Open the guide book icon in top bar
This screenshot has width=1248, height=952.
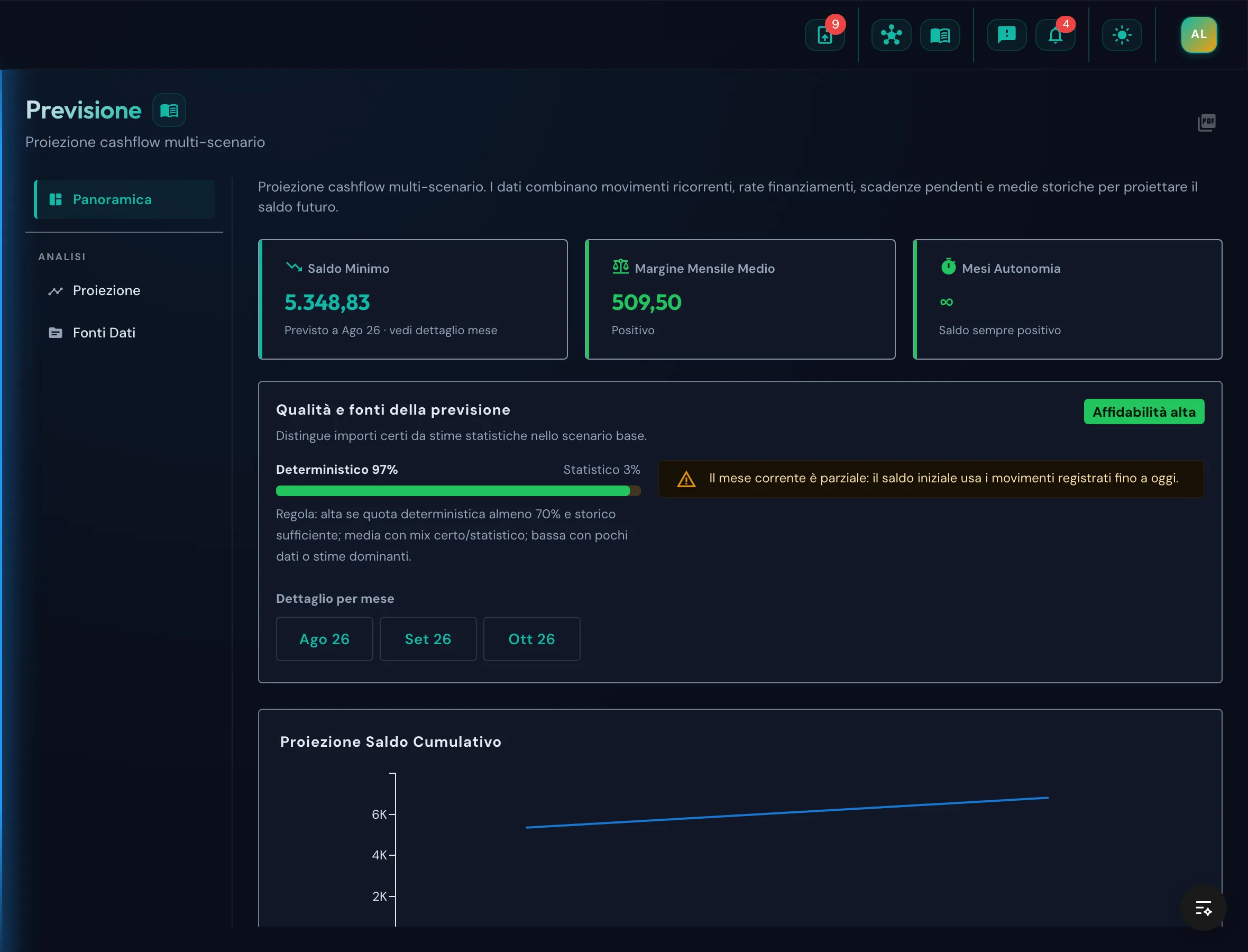click(x=940, y=35)
